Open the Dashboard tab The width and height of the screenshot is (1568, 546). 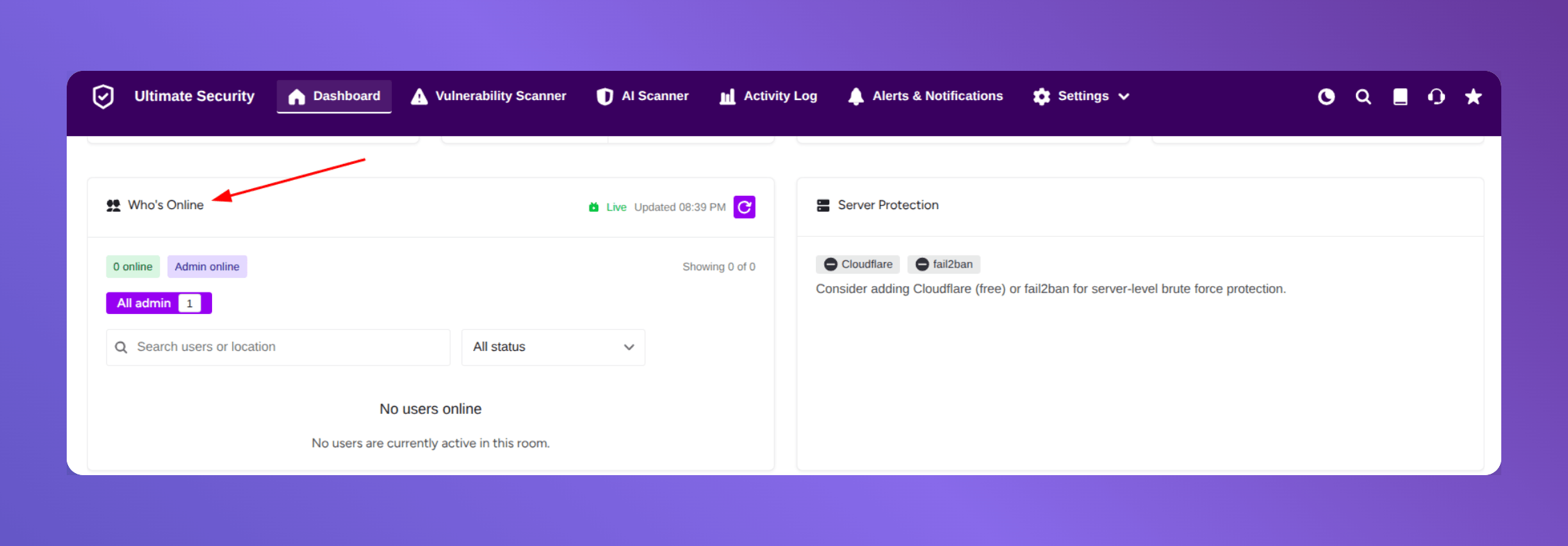pos(334,96)
